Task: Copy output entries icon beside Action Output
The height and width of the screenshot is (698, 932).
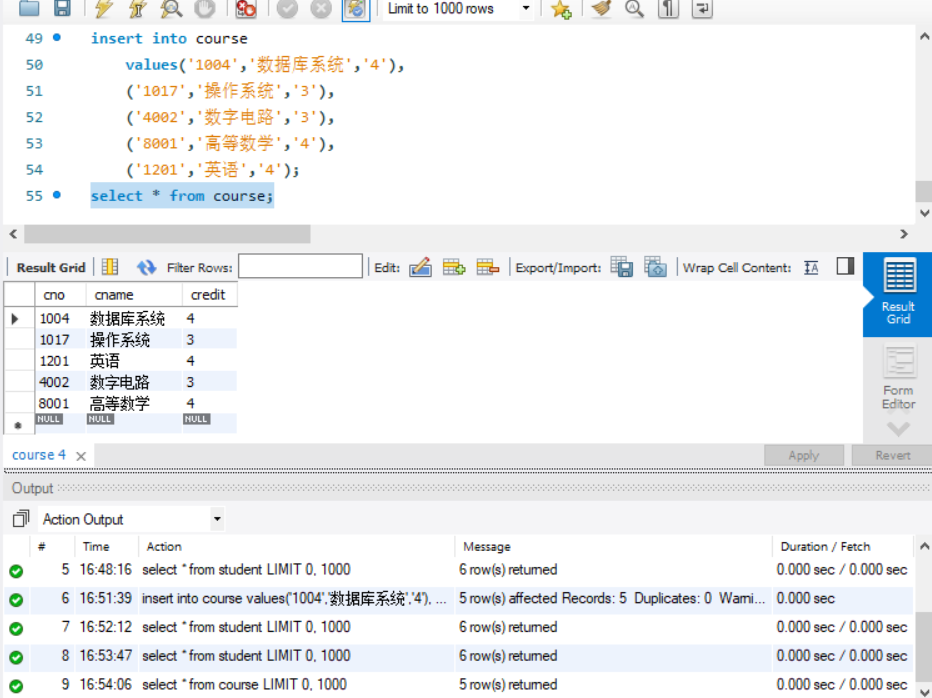Action: [21, 519]
